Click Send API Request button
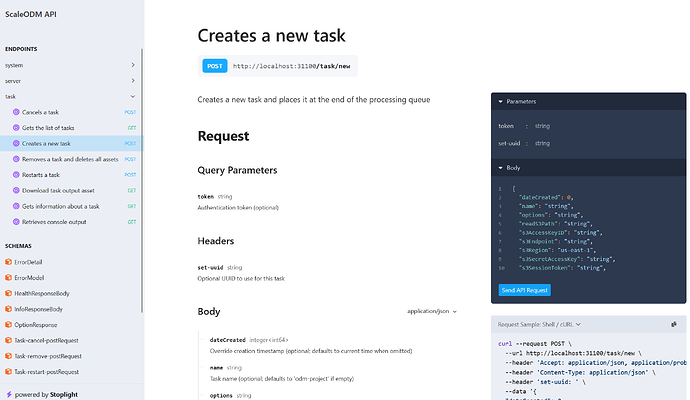The width and height of the screenshot is (690, 400). tap(525, 290)
